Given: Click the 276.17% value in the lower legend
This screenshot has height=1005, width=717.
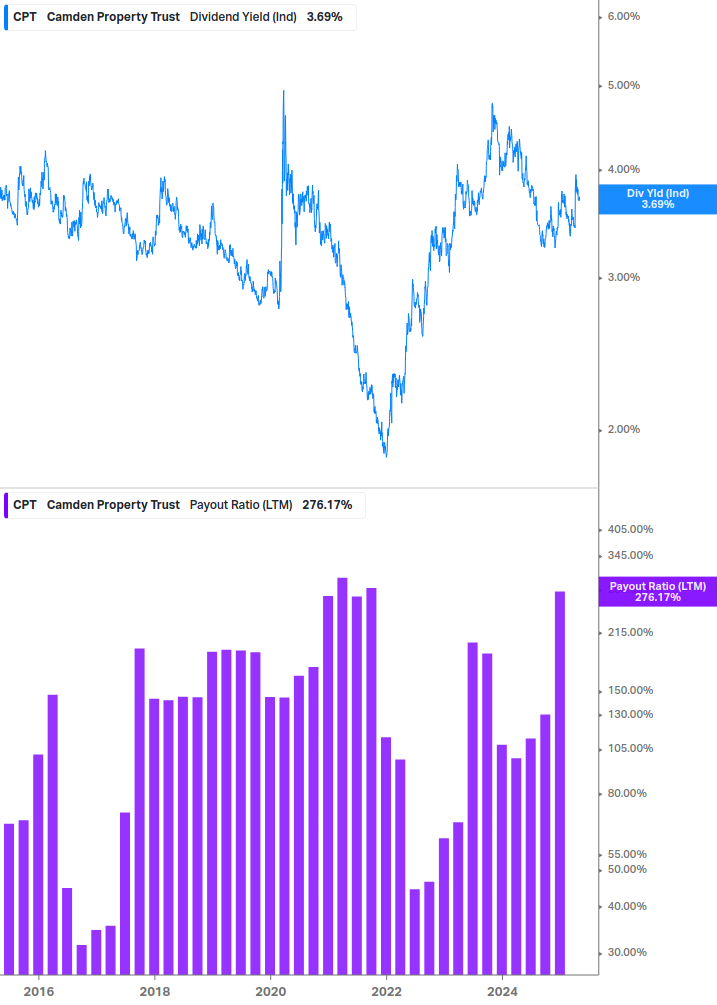Looking at the screenshot, I should point(327,505).
